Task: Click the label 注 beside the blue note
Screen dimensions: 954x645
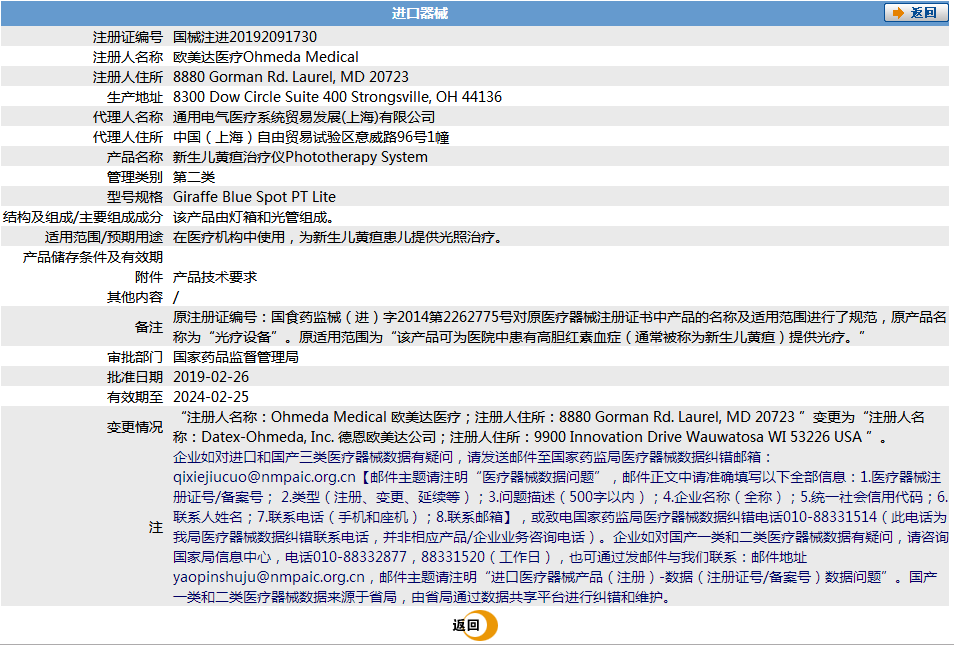Action: point(156,528)
